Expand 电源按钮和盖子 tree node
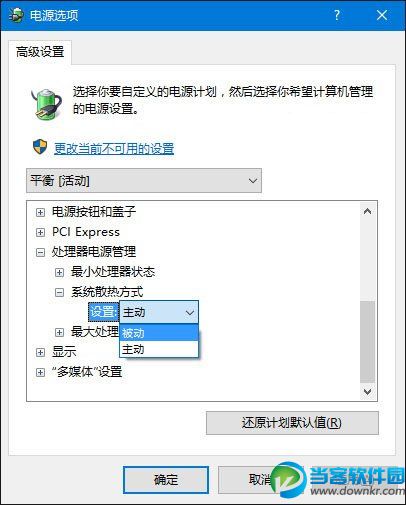 (40, 212)
